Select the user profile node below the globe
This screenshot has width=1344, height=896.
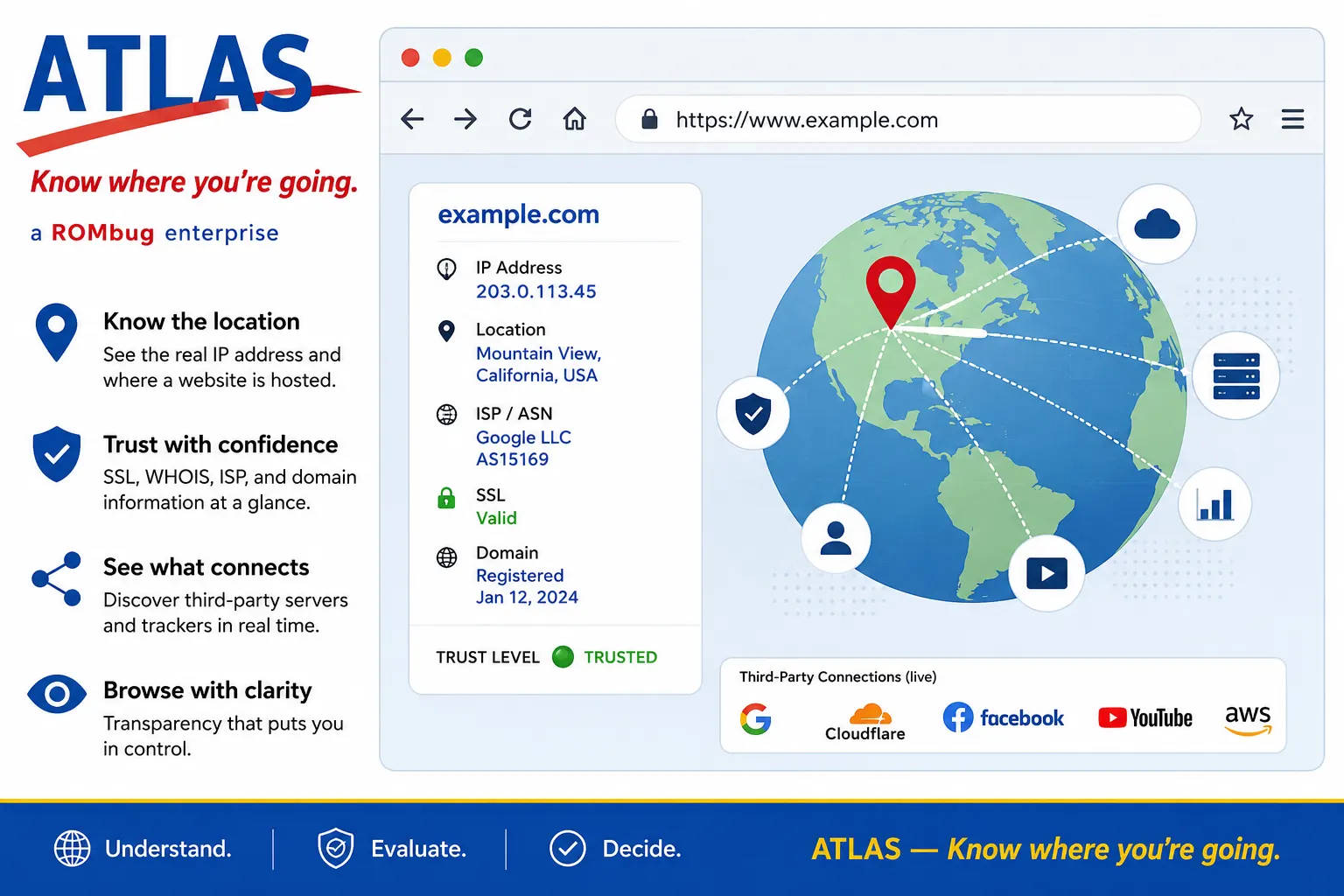click(x=836, y=538)
